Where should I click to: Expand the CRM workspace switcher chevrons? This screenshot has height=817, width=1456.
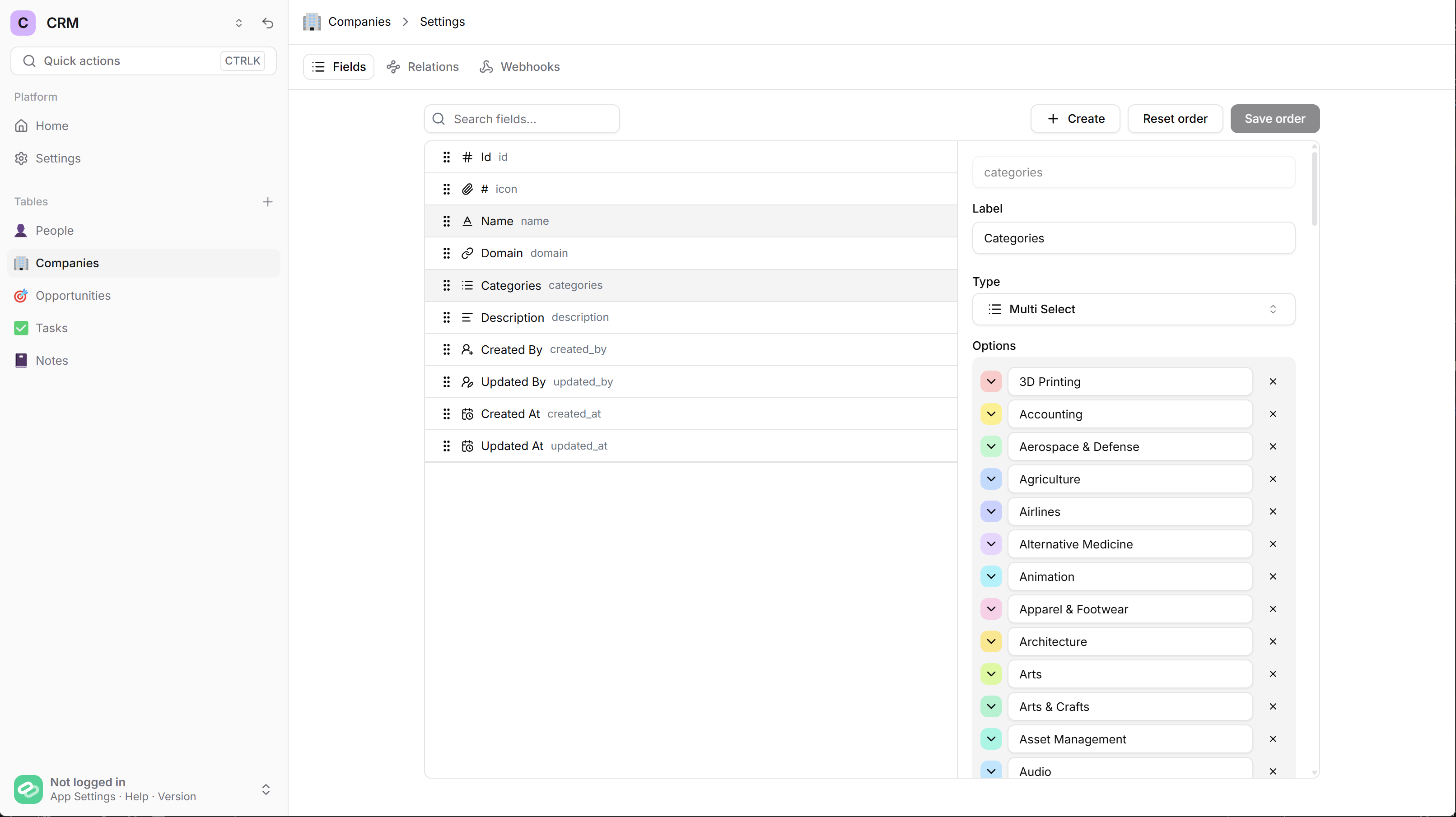point(238,23)
